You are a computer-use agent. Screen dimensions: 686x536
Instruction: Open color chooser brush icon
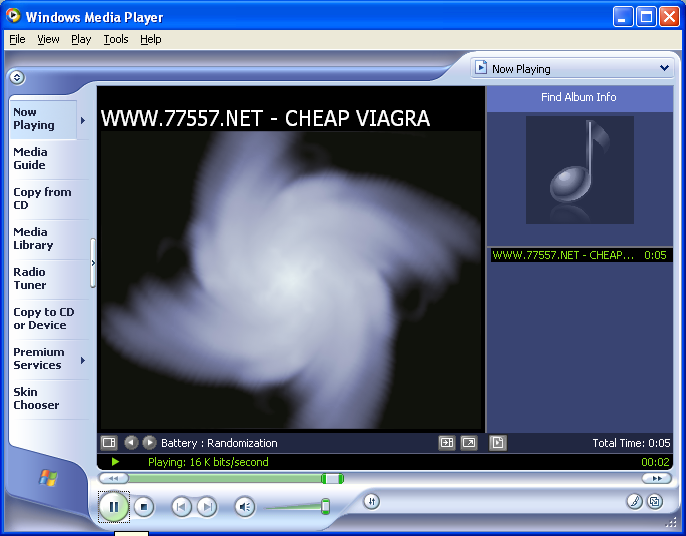[634, 501]
